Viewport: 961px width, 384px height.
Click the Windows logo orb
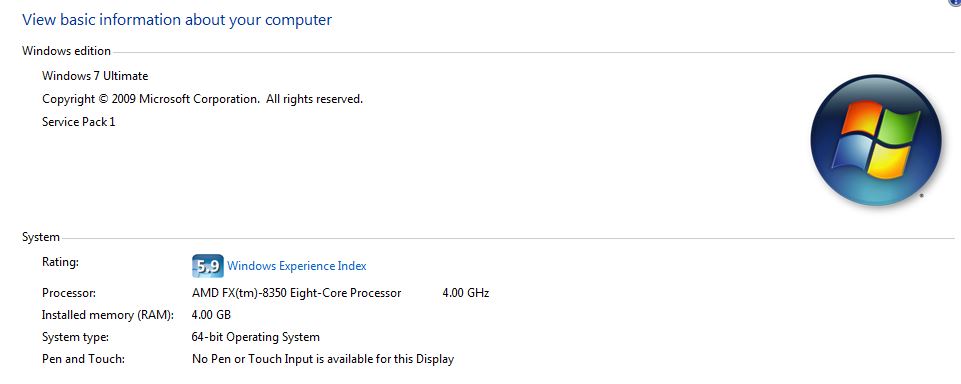pos(875,140)
